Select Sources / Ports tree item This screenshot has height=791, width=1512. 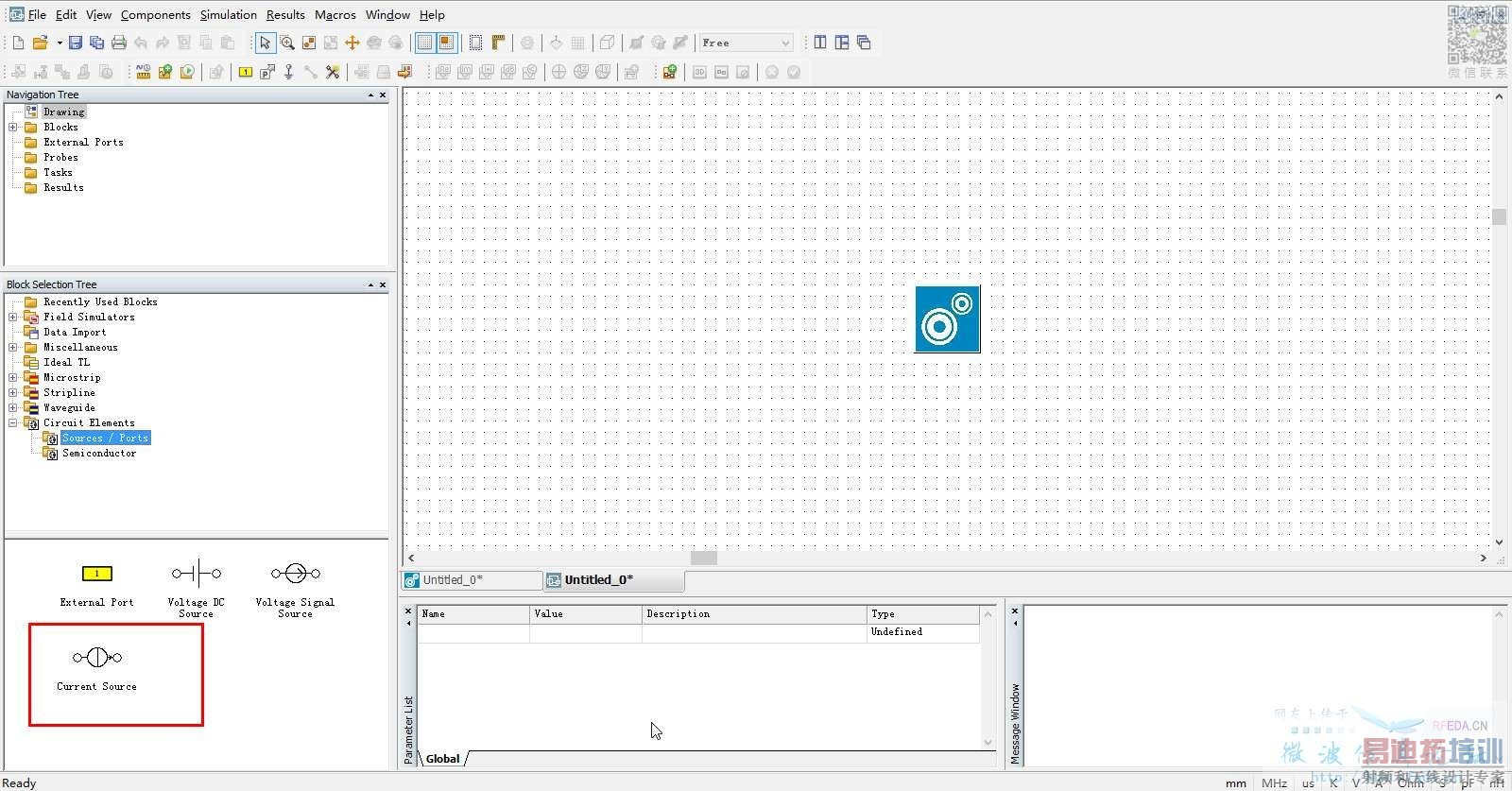tap(105, 438)
